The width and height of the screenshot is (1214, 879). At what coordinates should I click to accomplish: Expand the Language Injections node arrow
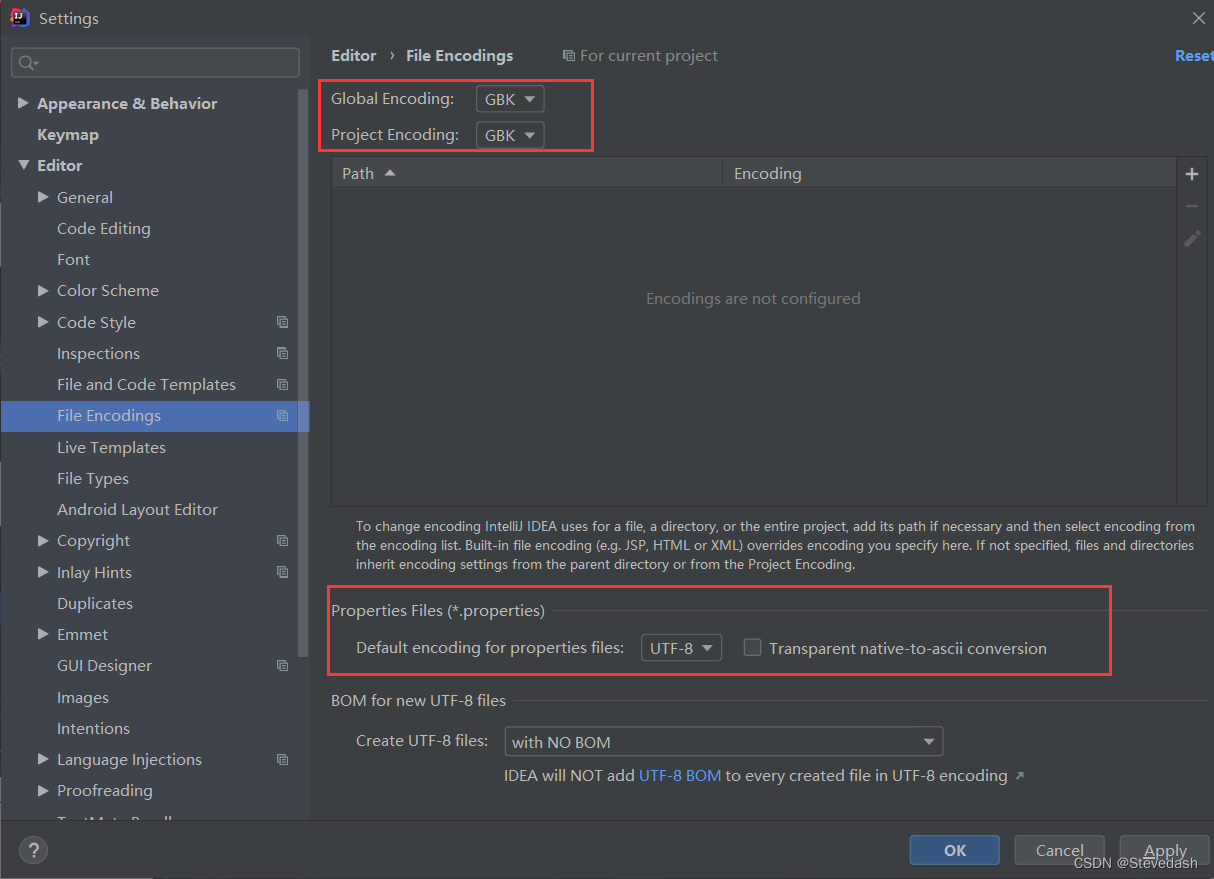43,759
